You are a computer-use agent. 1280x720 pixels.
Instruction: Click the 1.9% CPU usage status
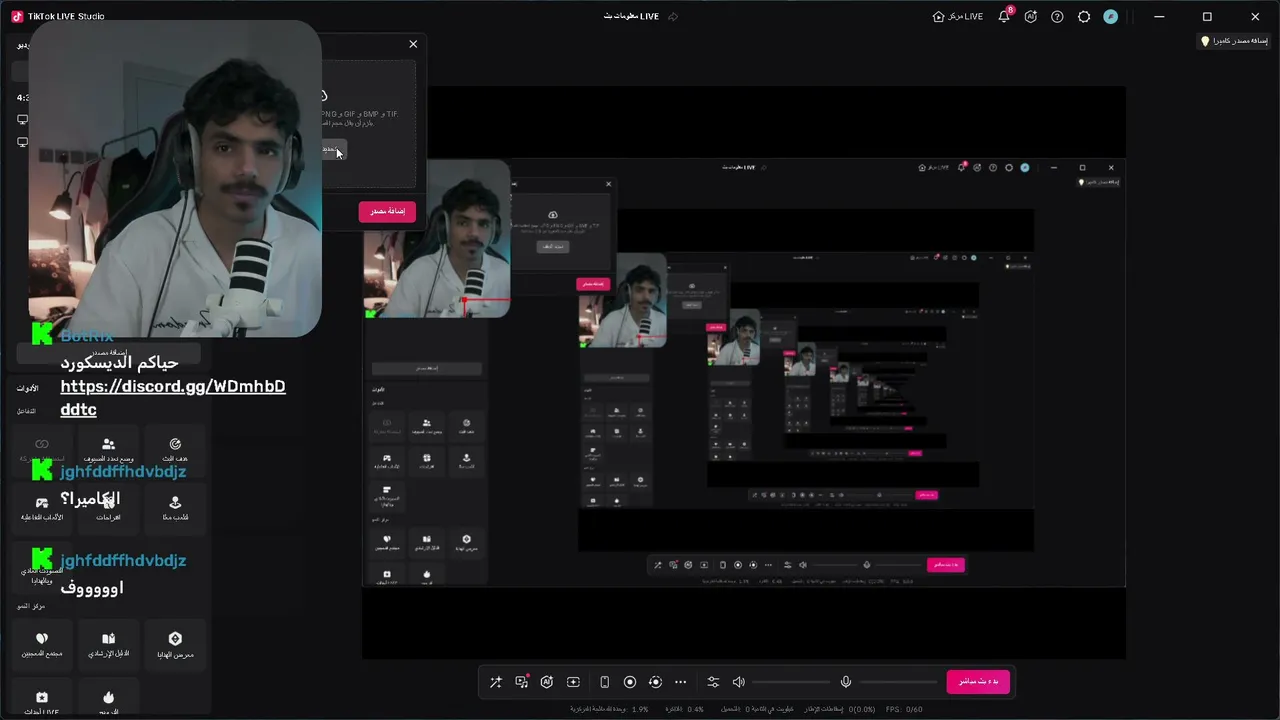[610, 709]
